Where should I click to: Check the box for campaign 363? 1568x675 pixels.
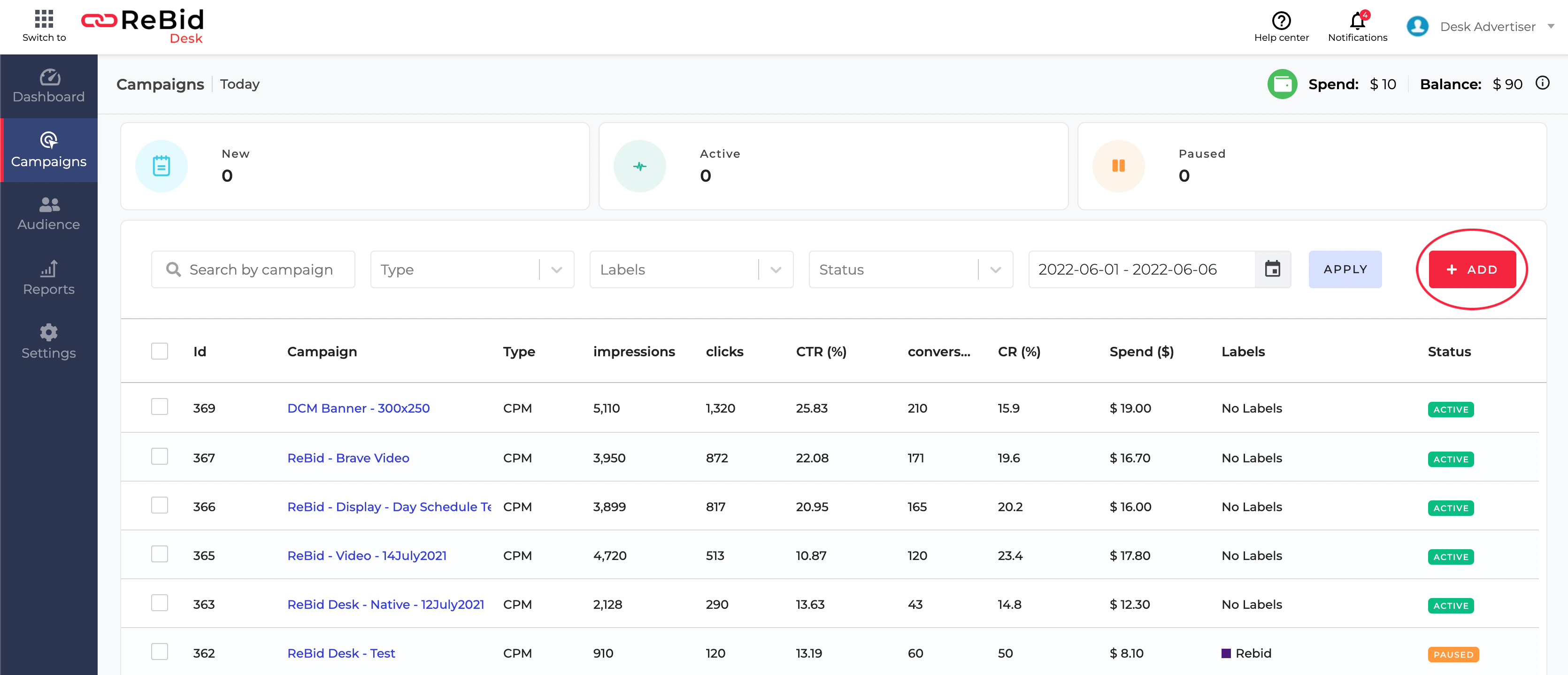(160, 603)
